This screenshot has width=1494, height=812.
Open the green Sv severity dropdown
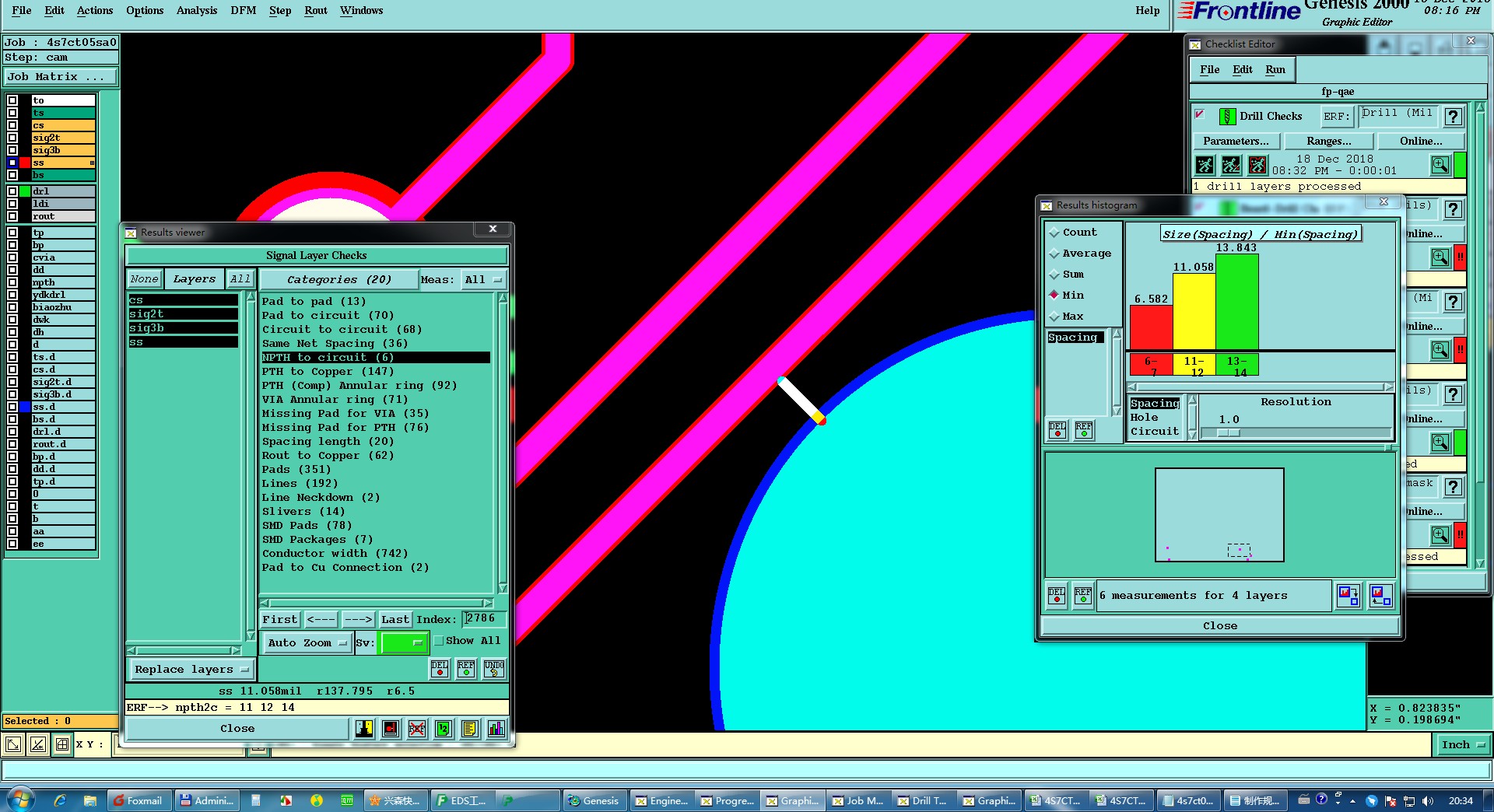[x=404, y=643]
